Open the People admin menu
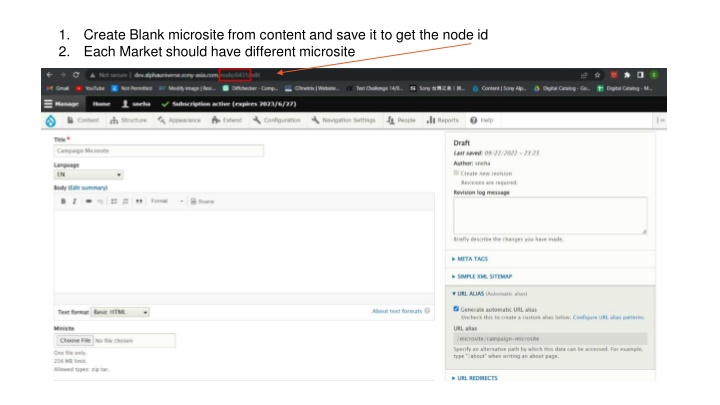 (401, 120)
